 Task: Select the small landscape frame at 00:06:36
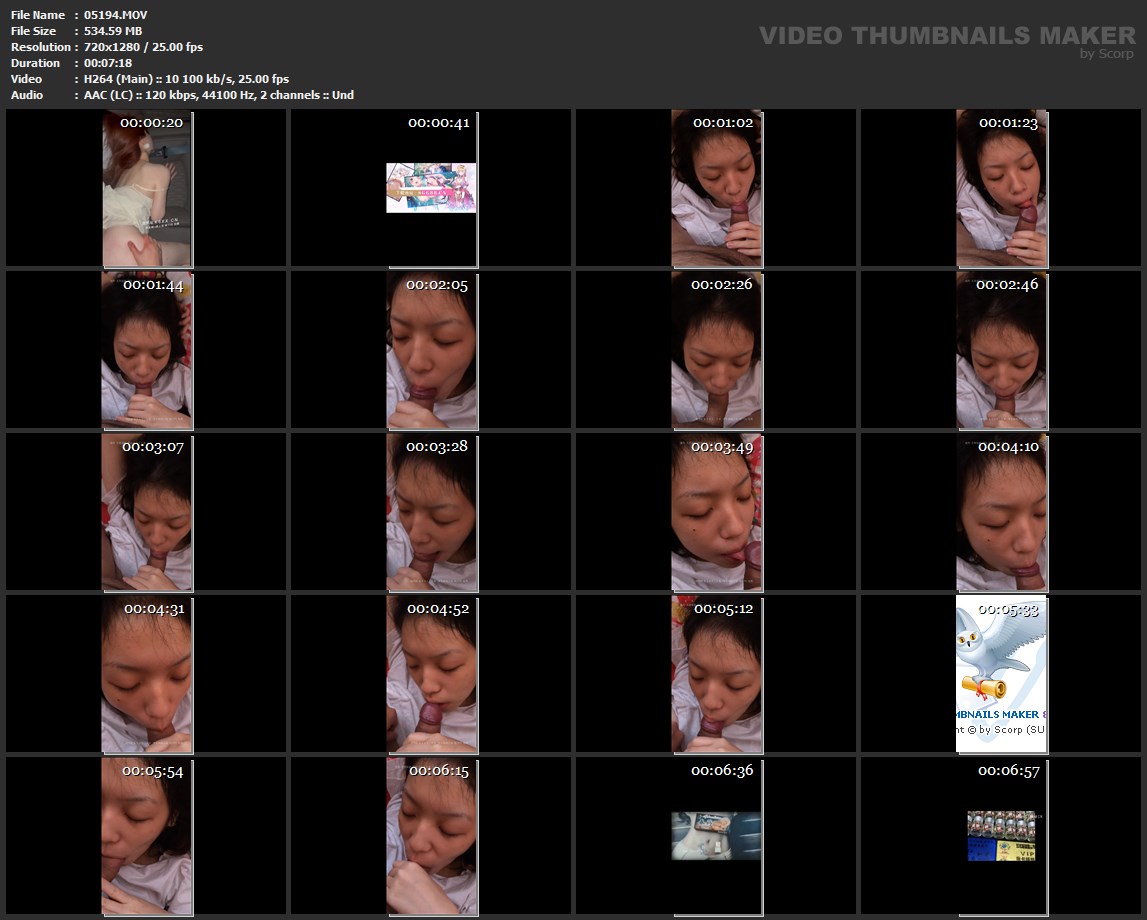(x=716, y=836)
